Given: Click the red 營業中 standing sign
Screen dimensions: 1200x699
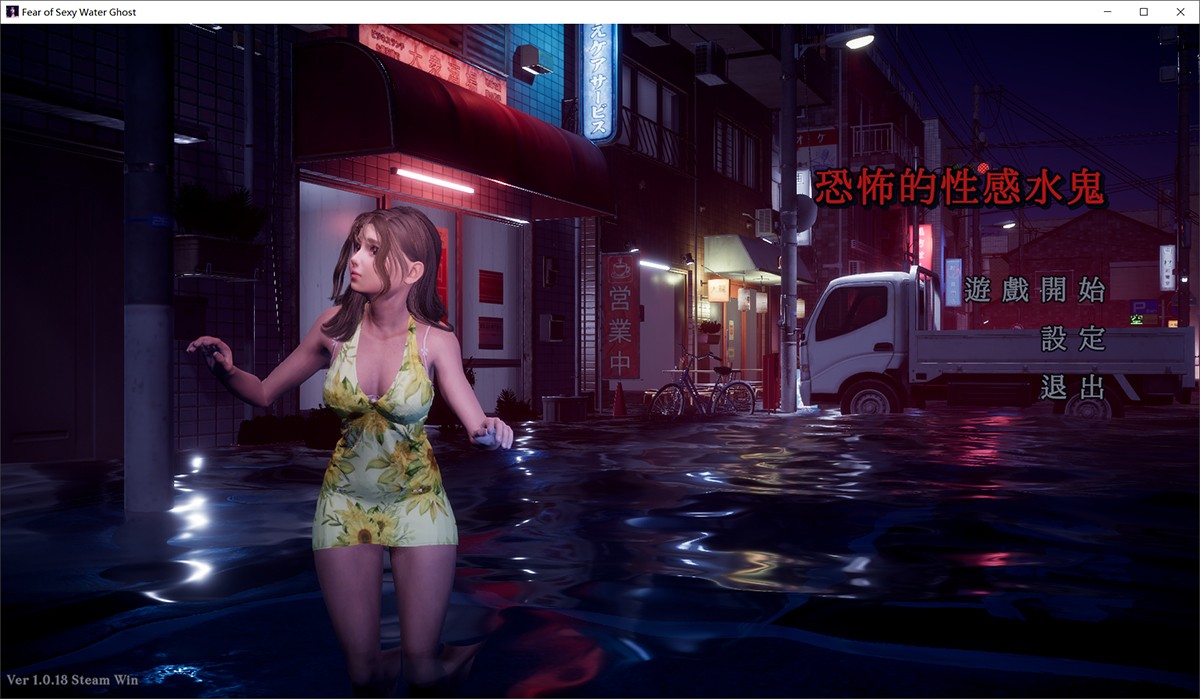Looking at the screenshot, I should pyautogui.click(x=620, y=315).
